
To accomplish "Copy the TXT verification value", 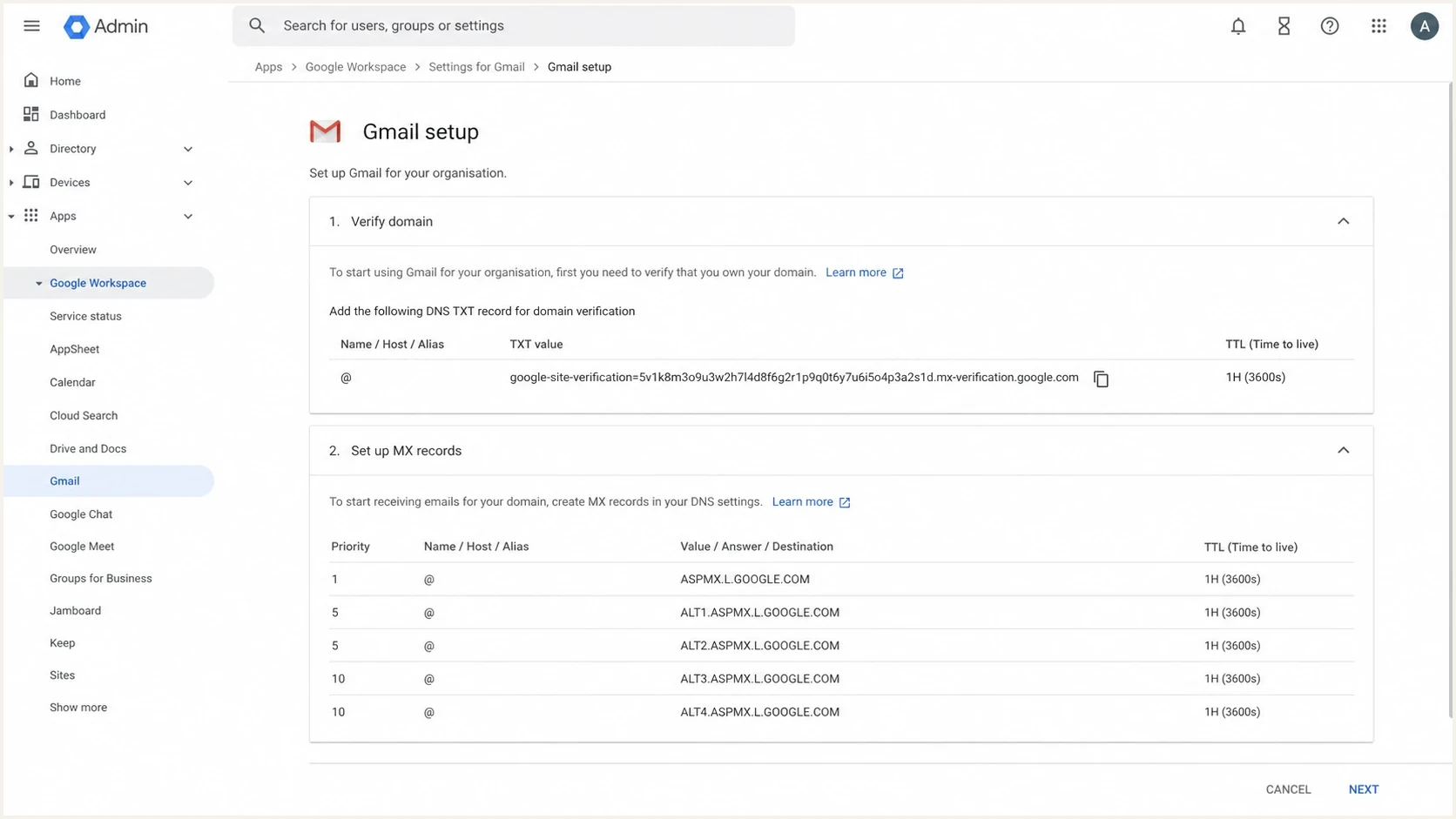I will pos(1101,379).
